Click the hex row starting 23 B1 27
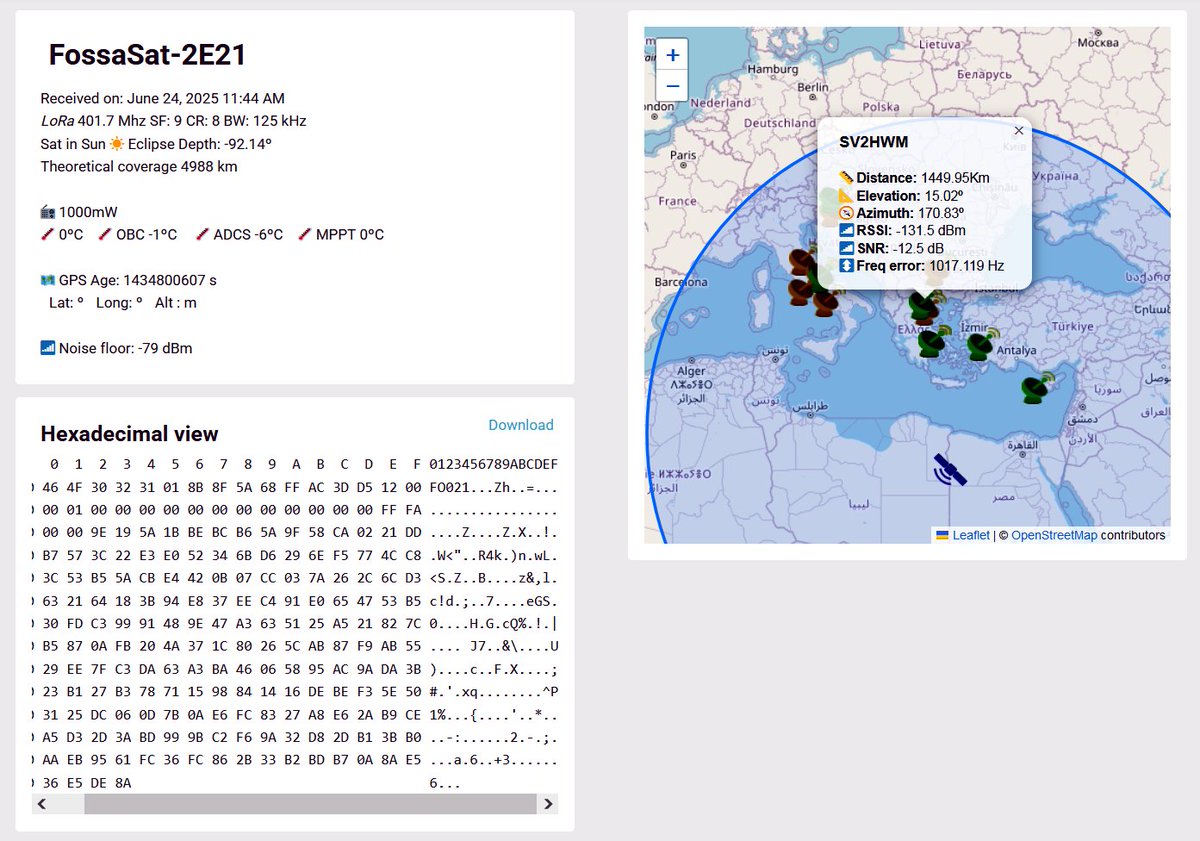Image resolution: width=1200 pixels, height=841 pixels. (295, 692)
